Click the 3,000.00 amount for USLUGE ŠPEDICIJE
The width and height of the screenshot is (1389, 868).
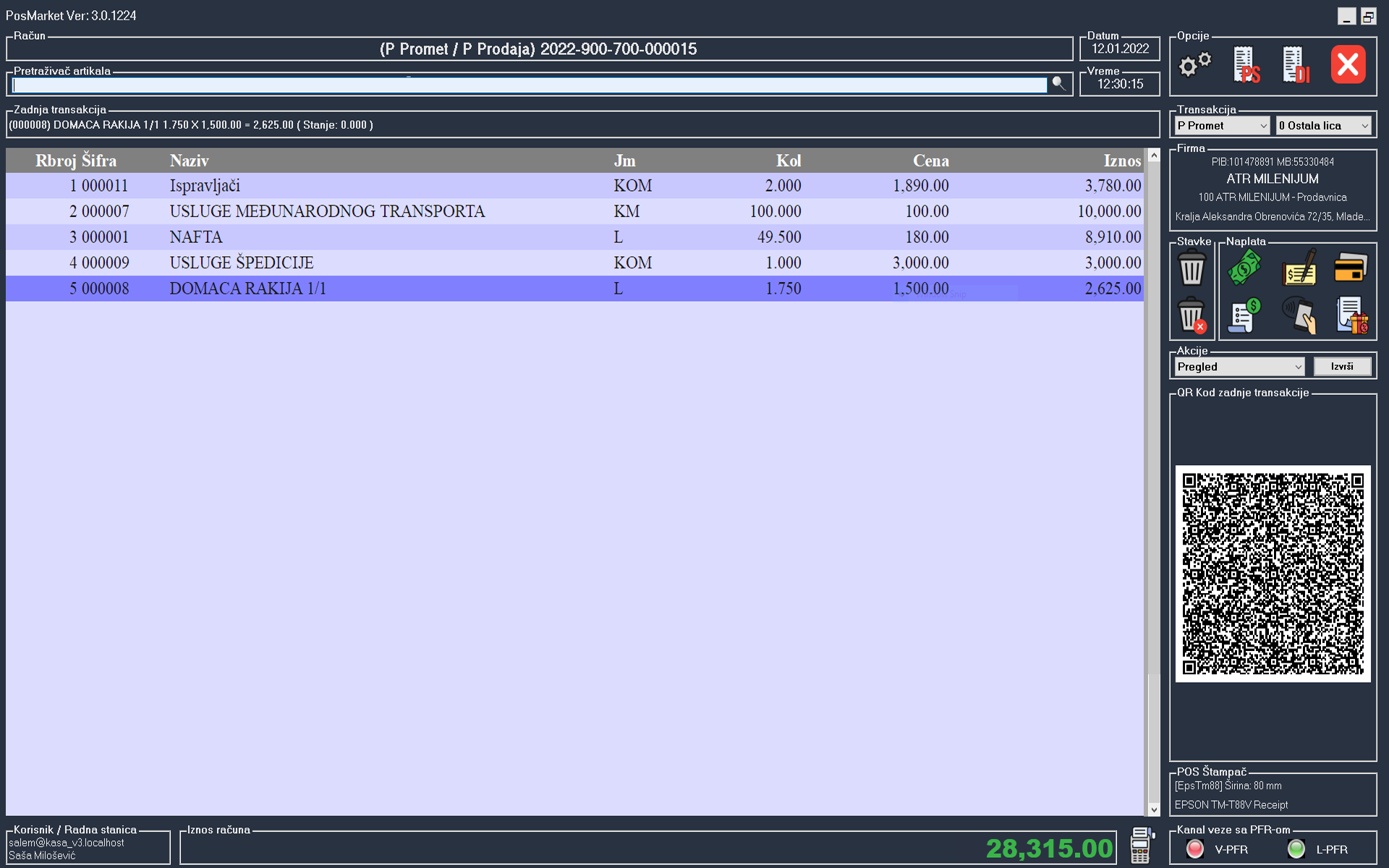coord(1113,263)
